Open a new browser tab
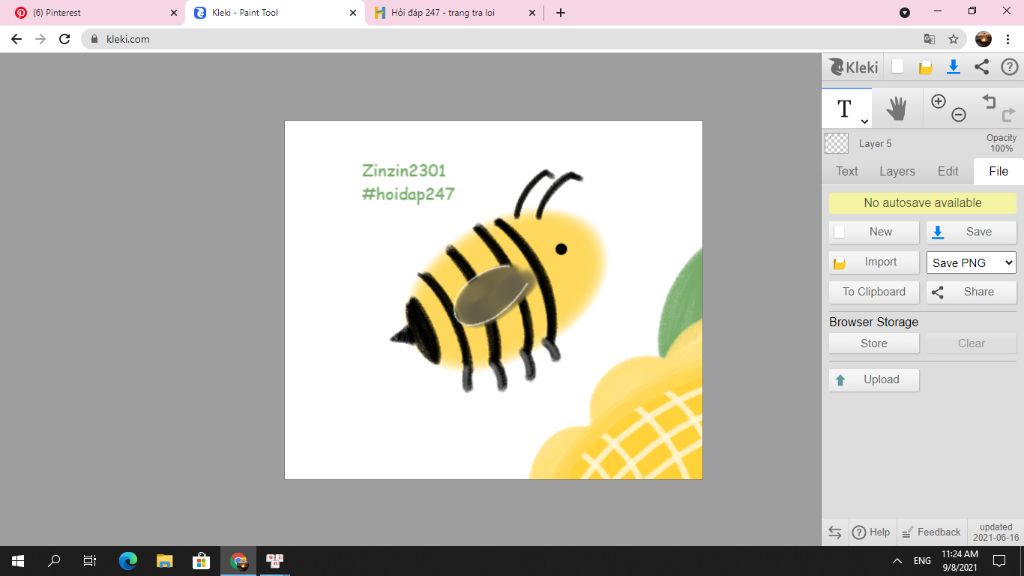The height and width of the screenshot is (576, 1024). tap(560, 12)
